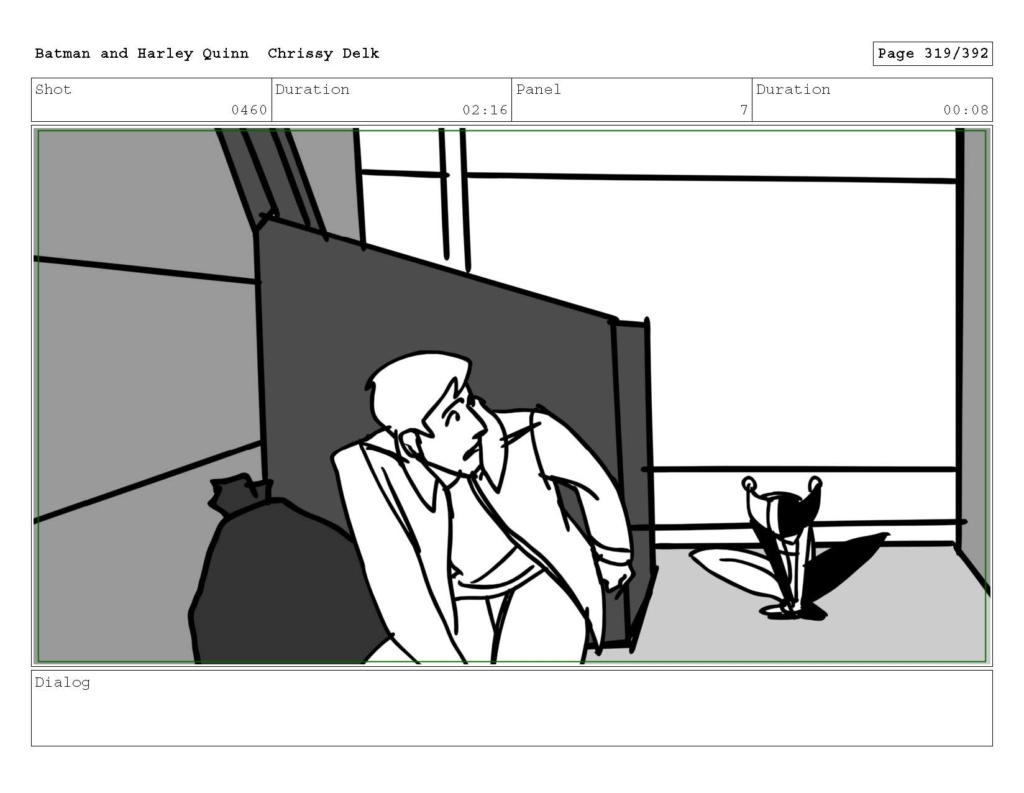Select the panel number '7'
1024x793 pixels.
click(744, 110)
